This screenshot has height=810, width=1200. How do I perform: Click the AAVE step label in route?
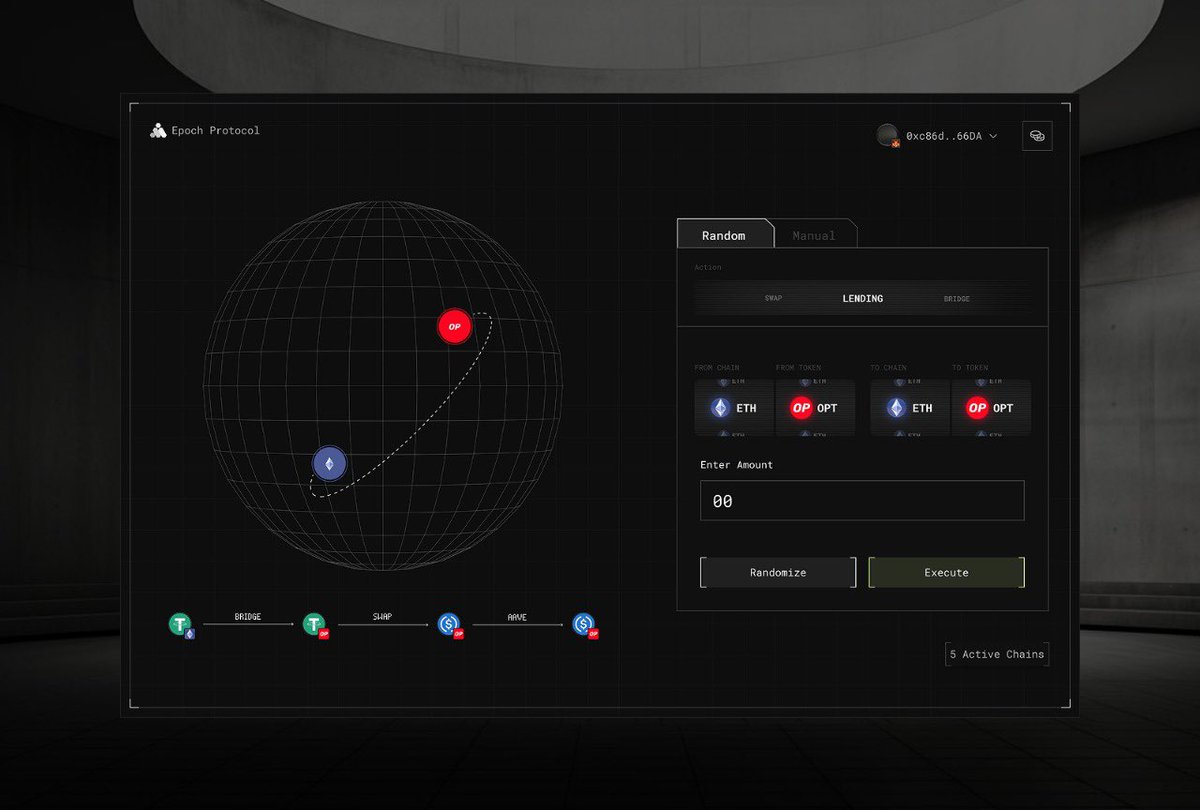(517, 617)
